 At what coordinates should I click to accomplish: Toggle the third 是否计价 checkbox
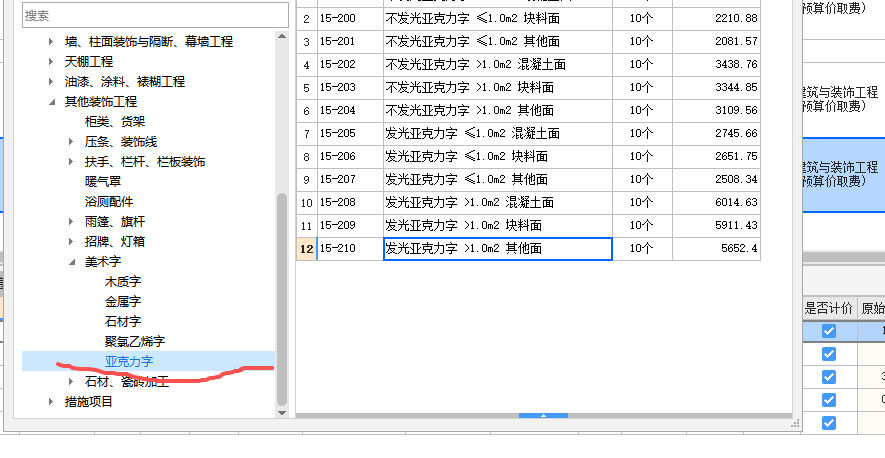[x=829, y=377]
